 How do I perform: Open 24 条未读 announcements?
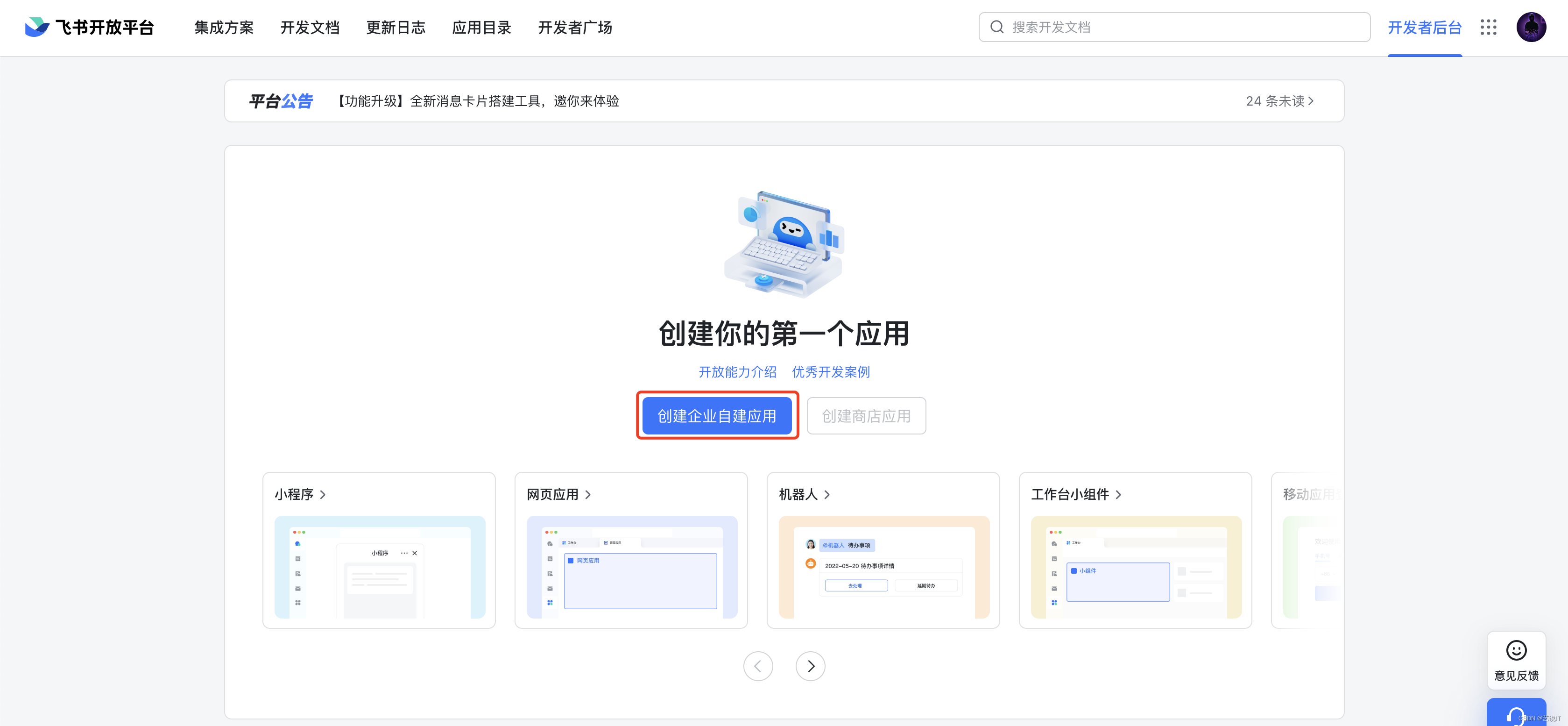pyautogui.click(x=1279, y=101)
